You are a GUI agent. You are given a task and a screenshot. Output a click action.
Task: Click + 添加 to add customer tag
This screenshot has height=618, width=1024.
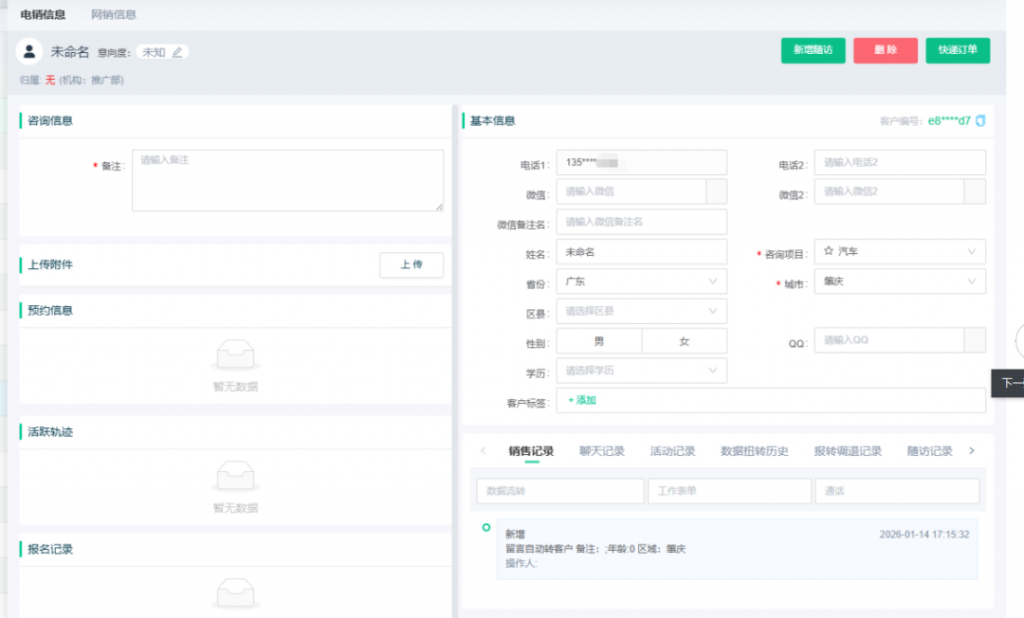pos(582,400)
